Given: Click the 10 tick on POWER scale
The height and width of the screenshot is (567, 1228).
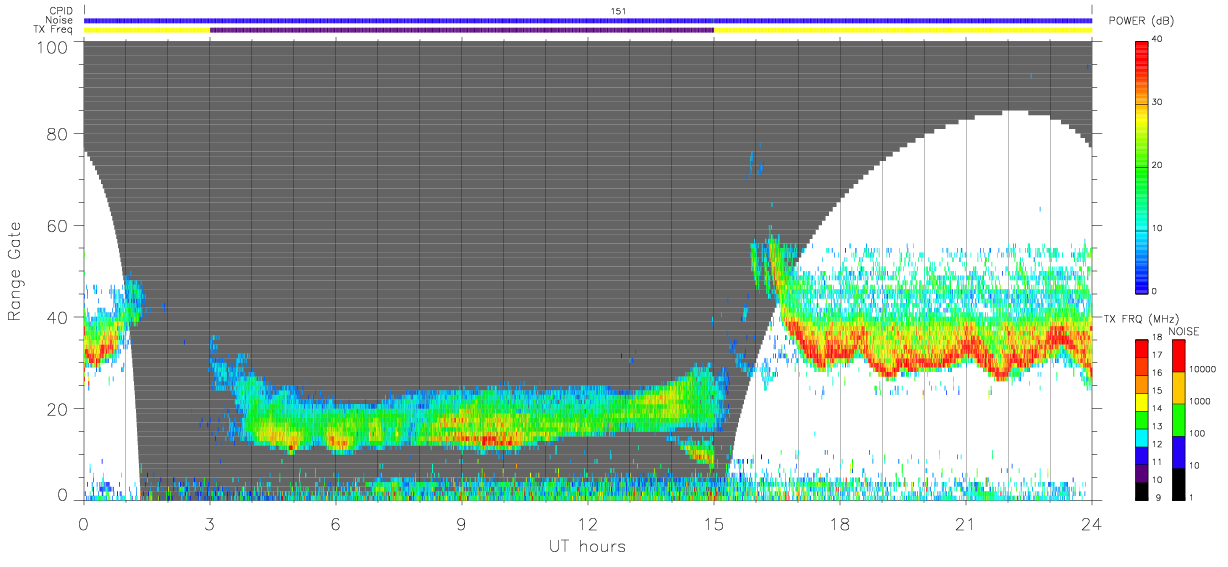Looking at the screenshot, I should point(1158,228).
